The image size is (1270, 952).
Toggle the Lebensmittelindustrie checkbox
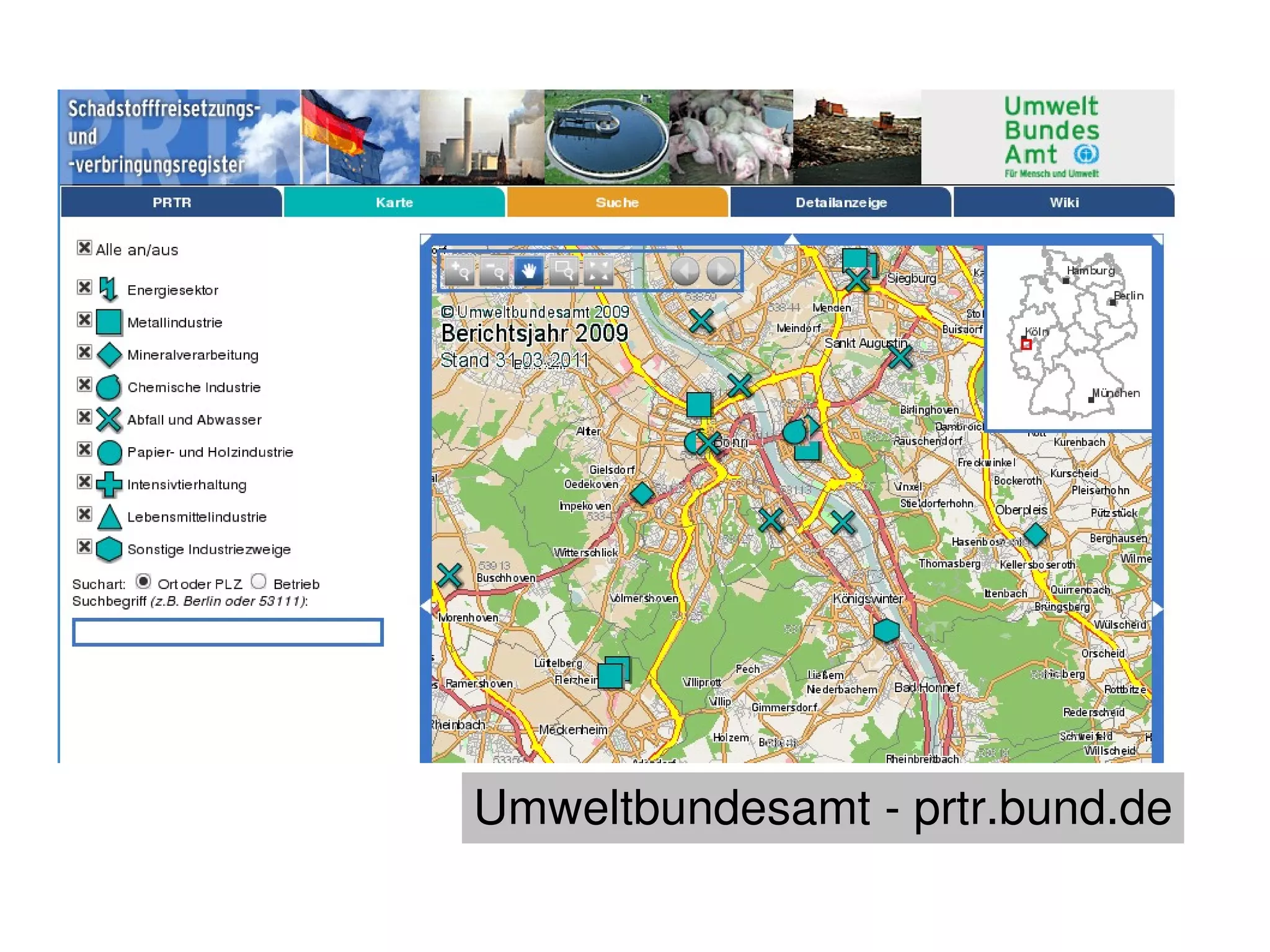(84, 514)
